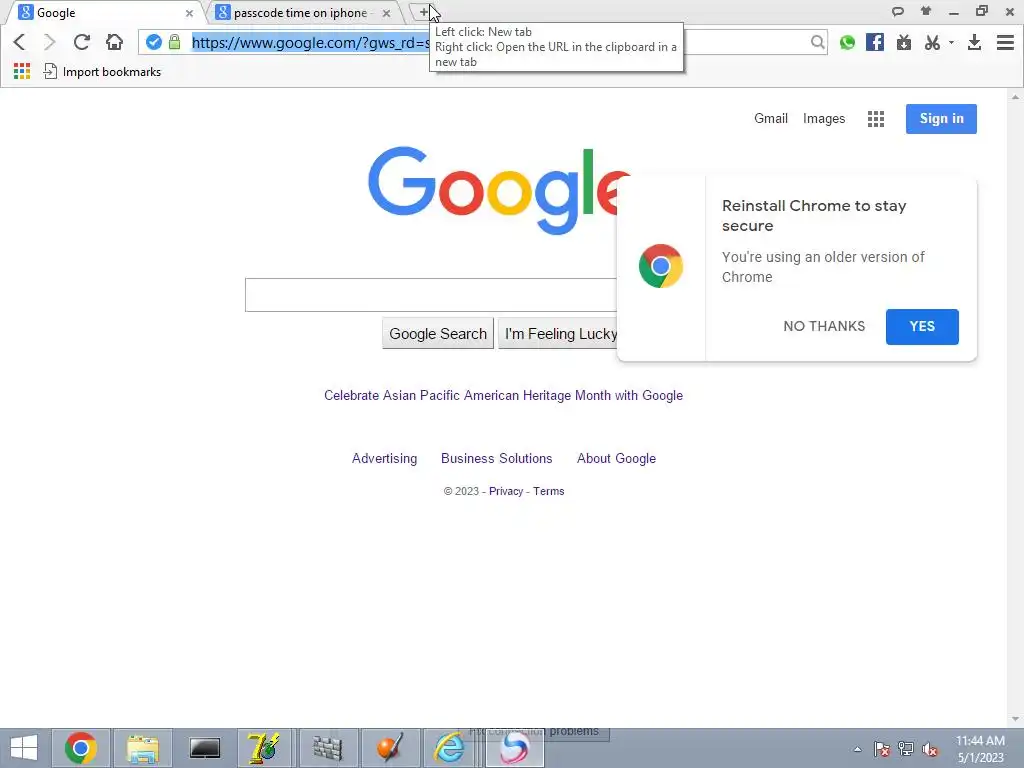The height and width of the screenshot is (768, 1024).
Task: Close the Google tab
Action: tap(189, 13)
